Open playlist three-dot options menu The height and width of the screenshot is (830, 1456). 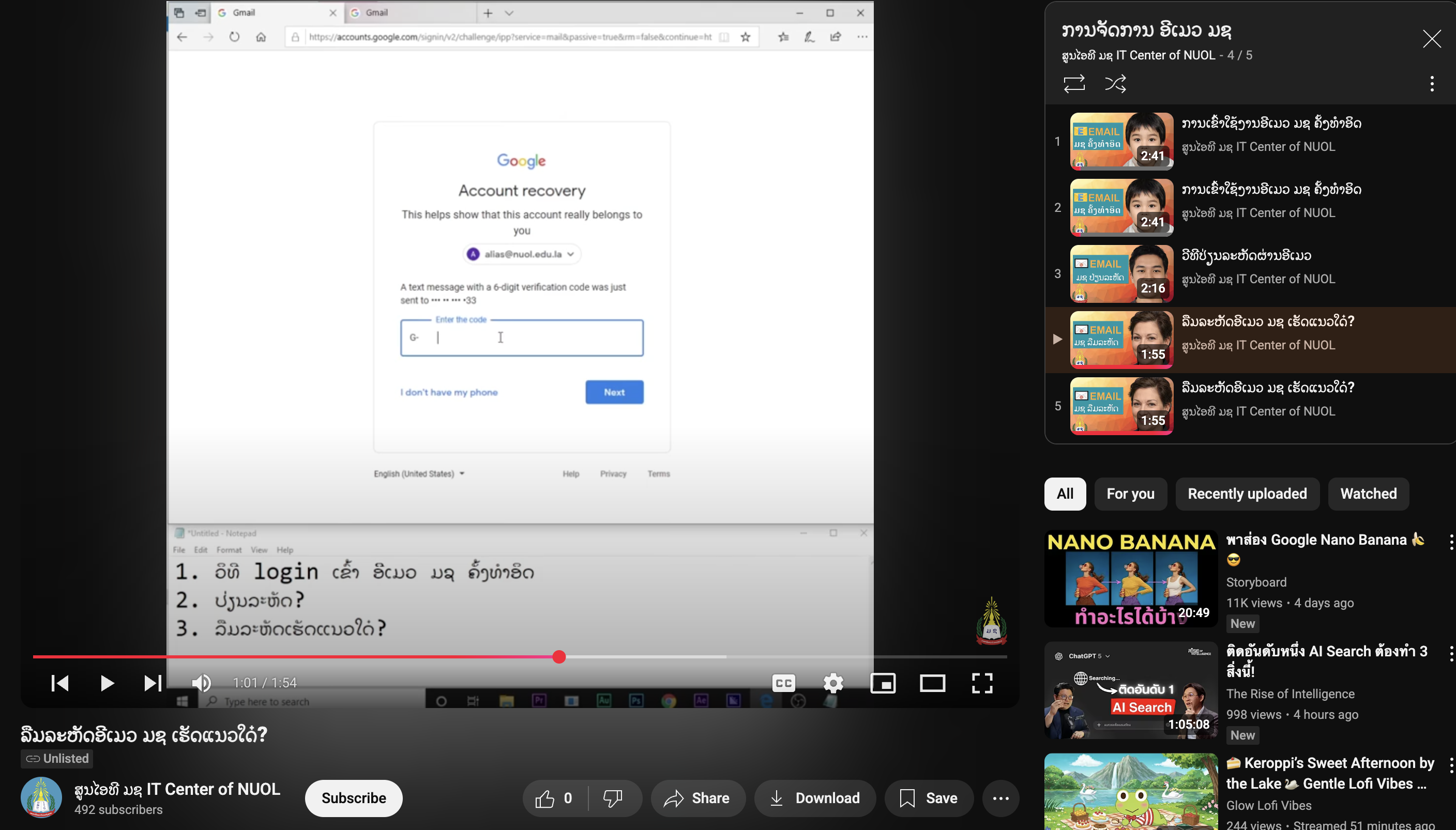coord(1432,84)
